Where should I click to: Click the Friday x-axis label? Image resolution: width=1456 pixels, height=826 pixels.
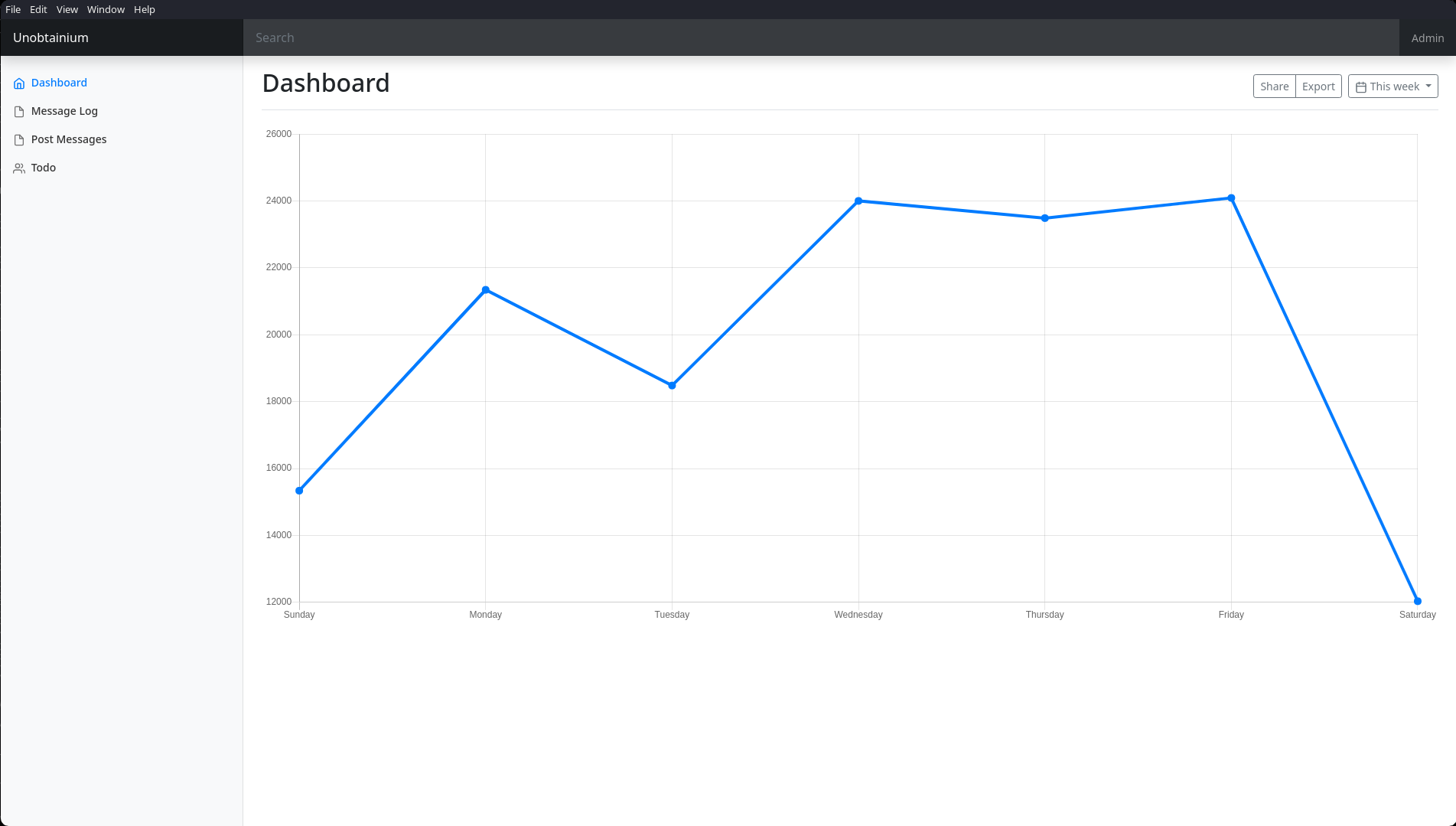(1231, 615)
